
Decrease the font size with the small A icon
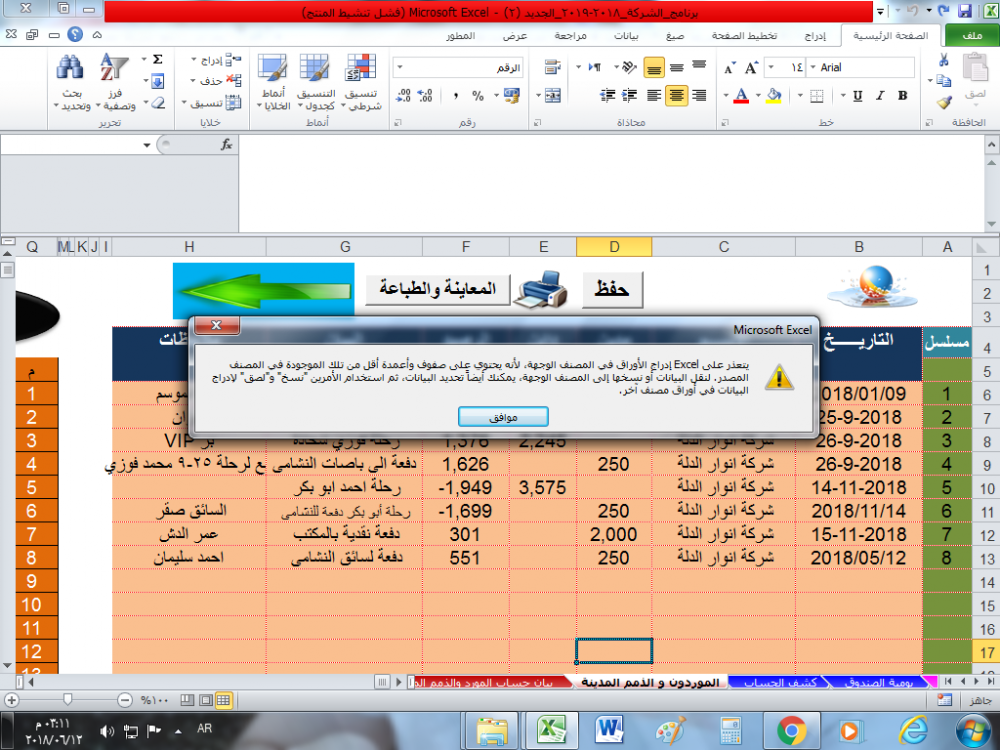(x=730, y=68)
